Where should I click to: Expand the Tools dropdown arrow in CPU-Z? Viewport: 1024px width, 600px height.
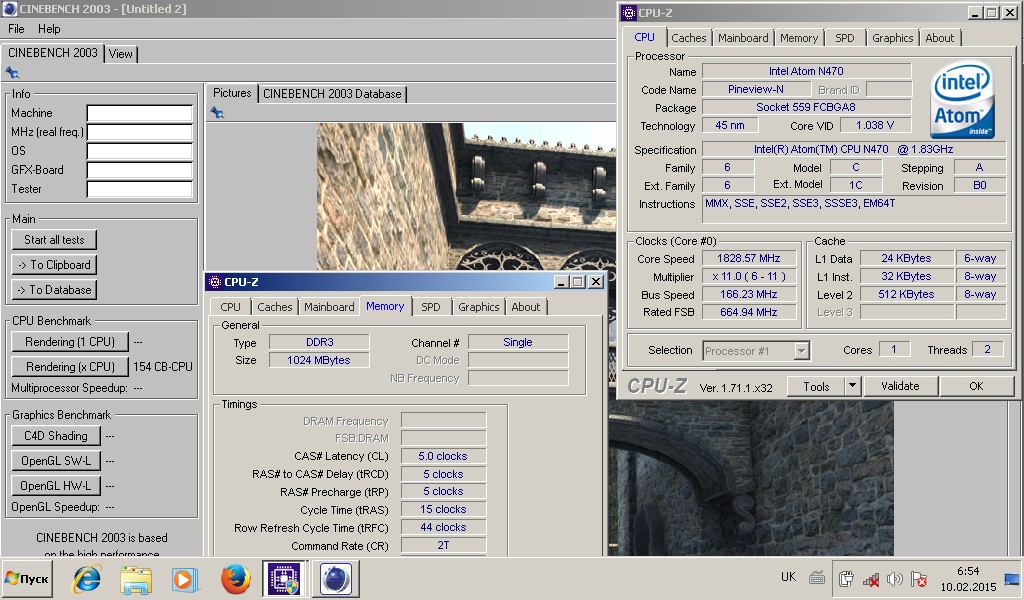click(852, 386)
